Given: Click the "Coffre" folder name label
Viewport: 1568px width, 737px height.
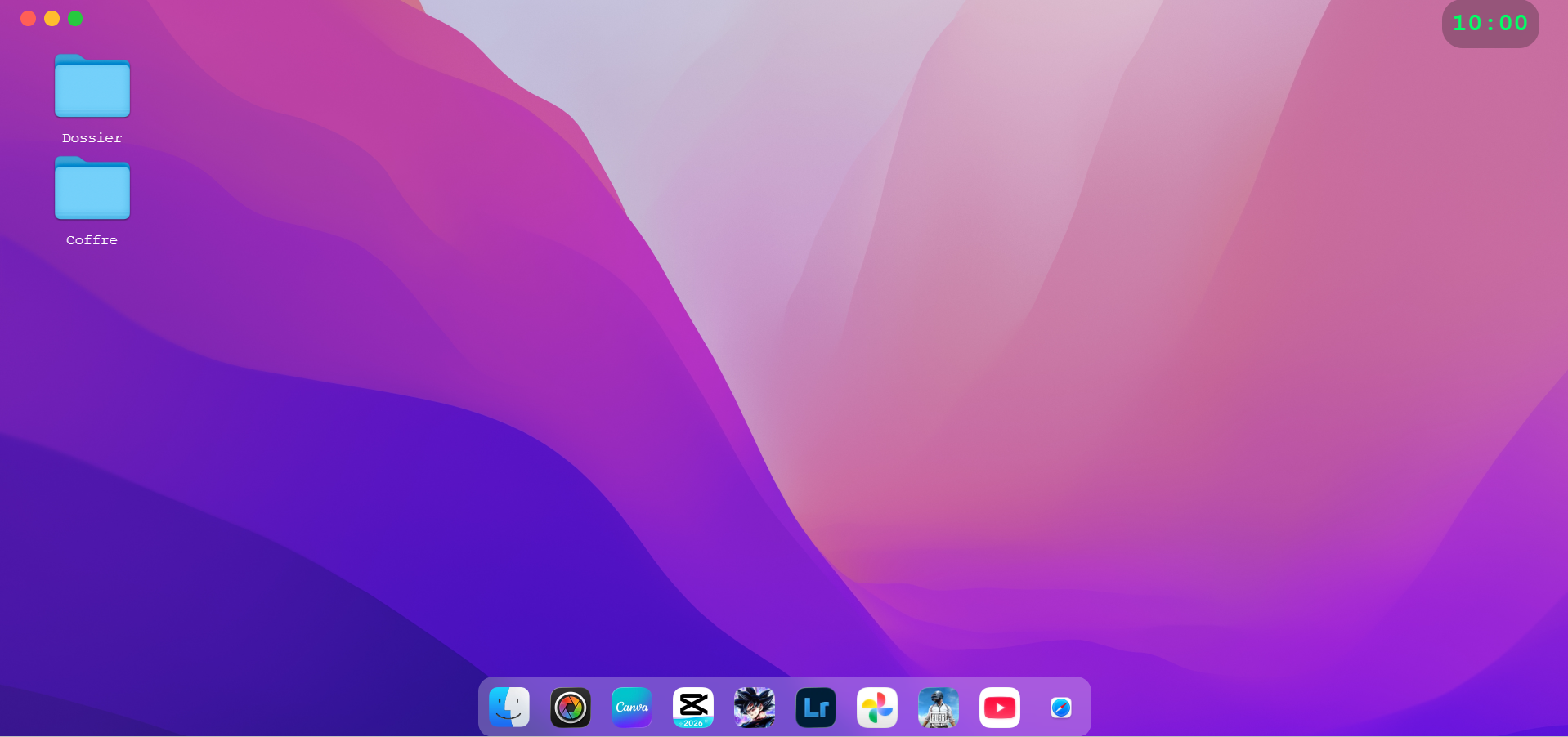Looking at the screenshot, I should [x=92, y=240].
